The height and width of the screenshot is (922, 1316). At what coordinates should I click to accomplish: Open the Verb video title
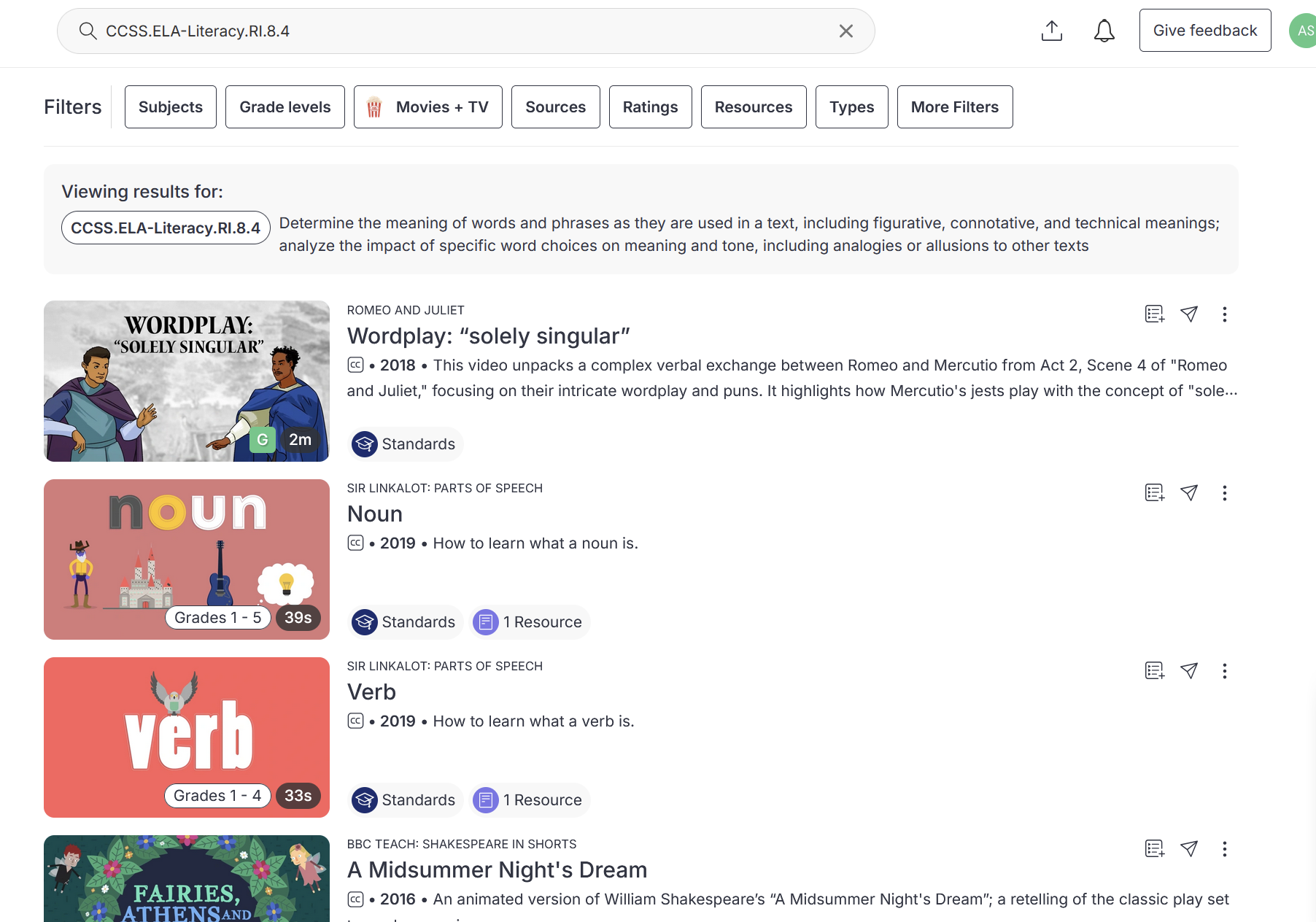tap(371, 691)
